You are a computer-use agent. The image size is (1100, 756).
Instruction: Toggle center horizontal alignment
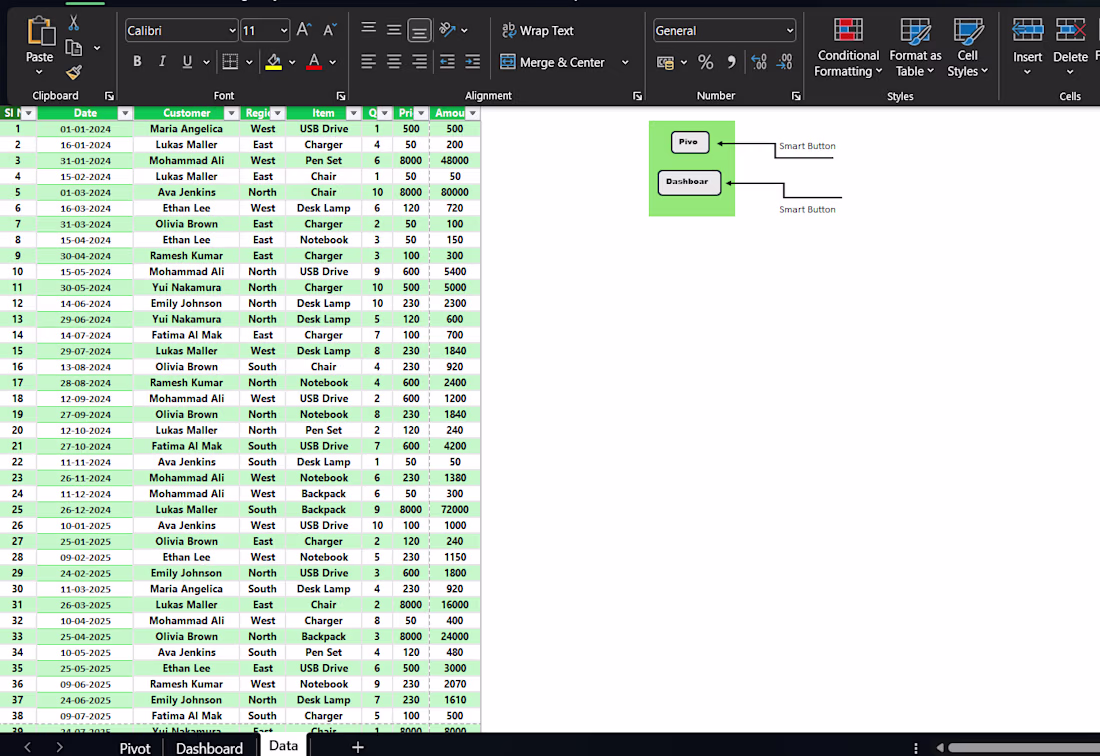[x=394, y=62]
